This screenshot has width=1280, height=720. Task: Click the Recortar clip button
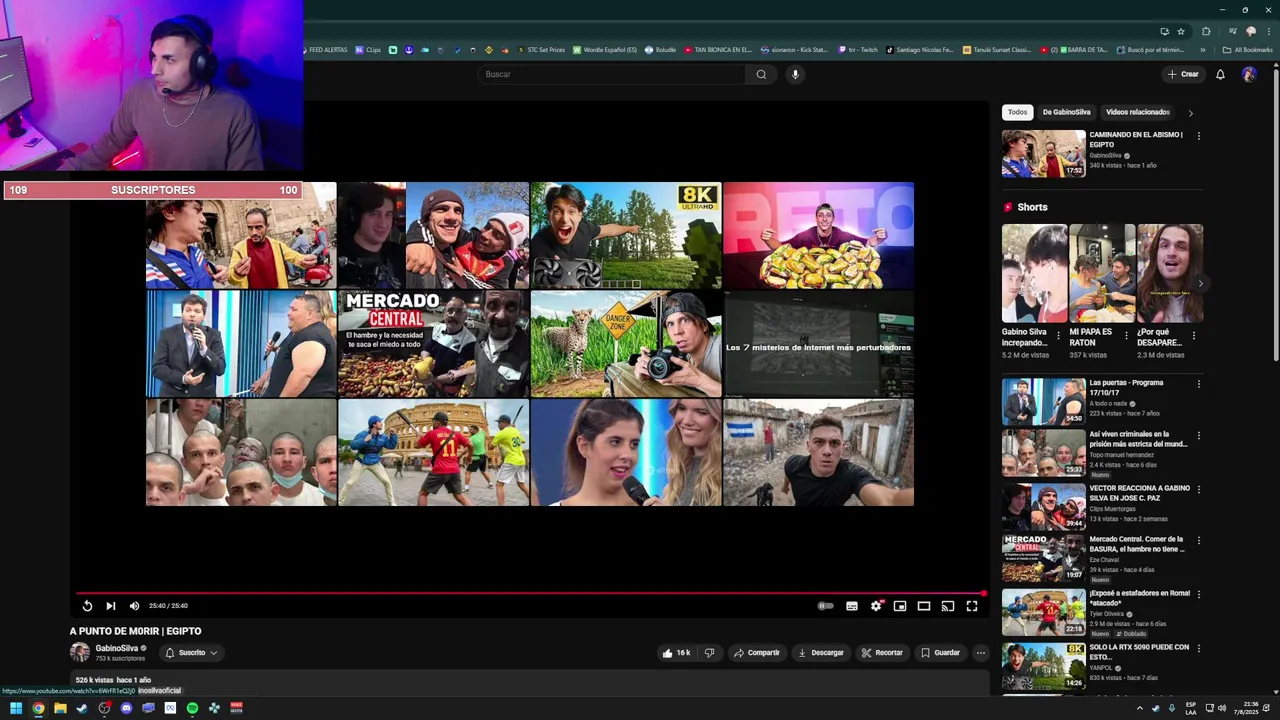coord(882,653)
